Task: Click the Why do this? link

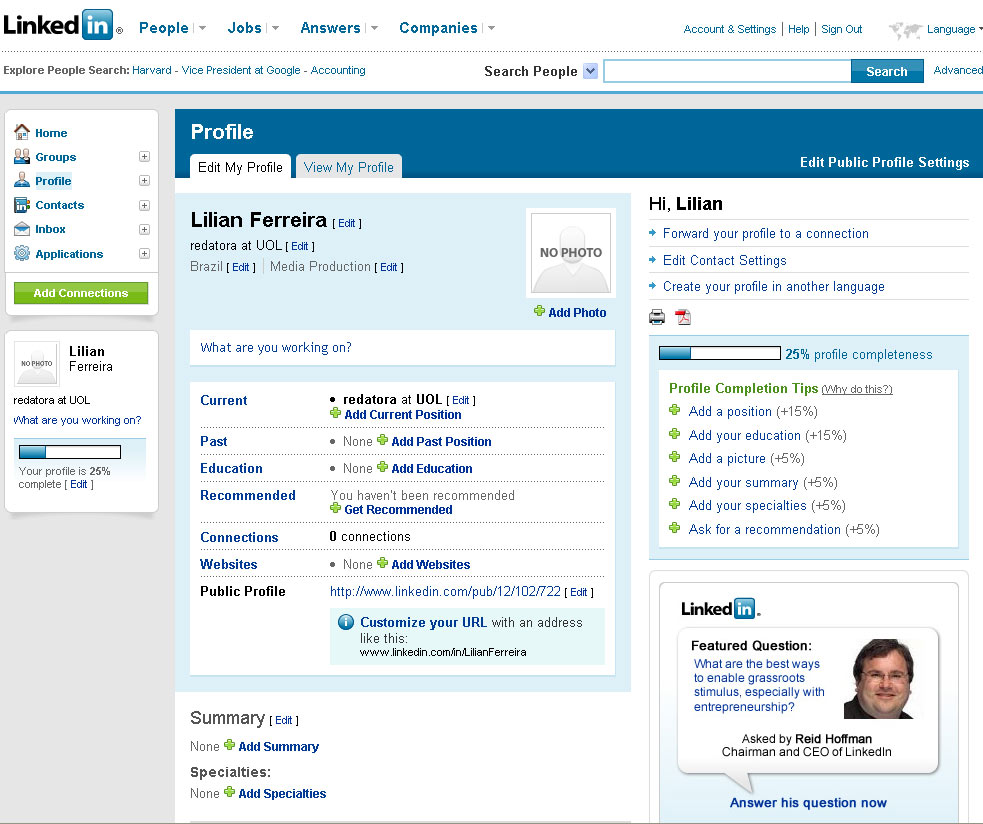Action: [x=857, y=389]
